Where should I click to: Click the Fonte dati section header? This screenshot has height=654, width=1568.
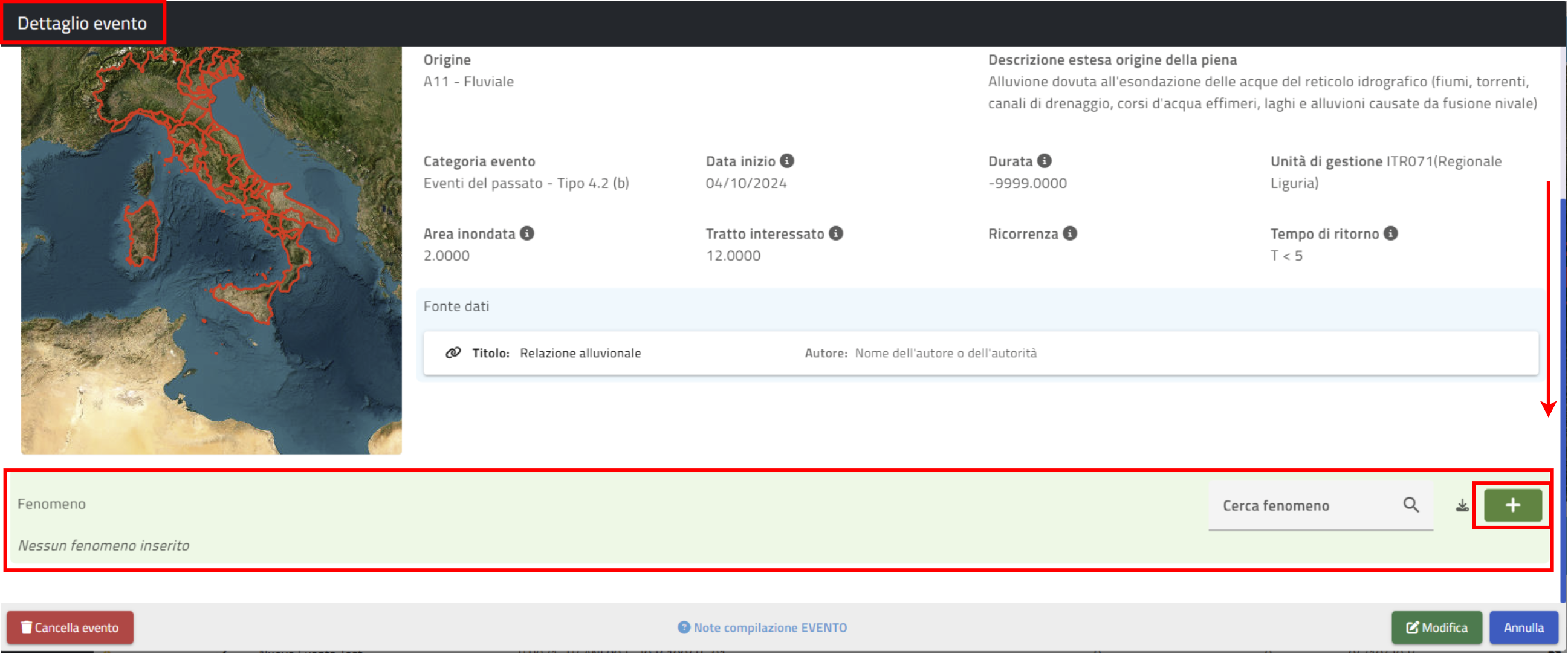[x=456, y=306]
